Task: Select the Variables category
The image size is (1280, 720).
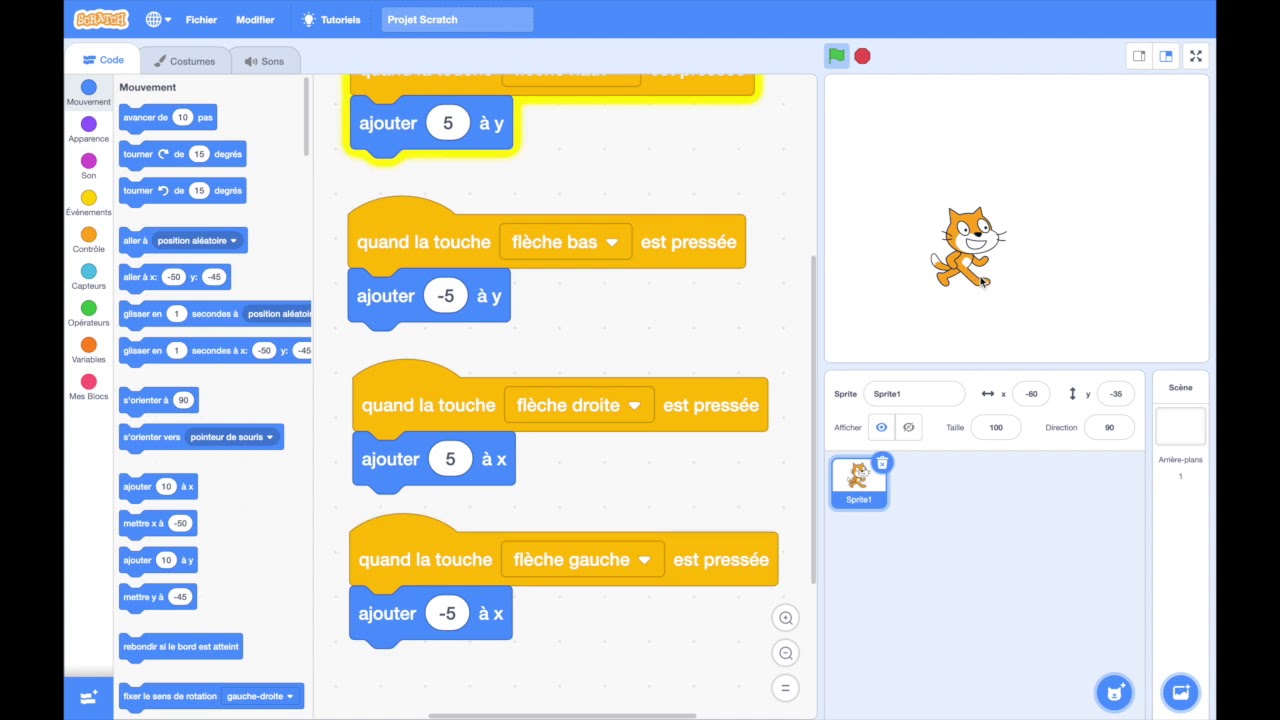Action: (89, 350)
